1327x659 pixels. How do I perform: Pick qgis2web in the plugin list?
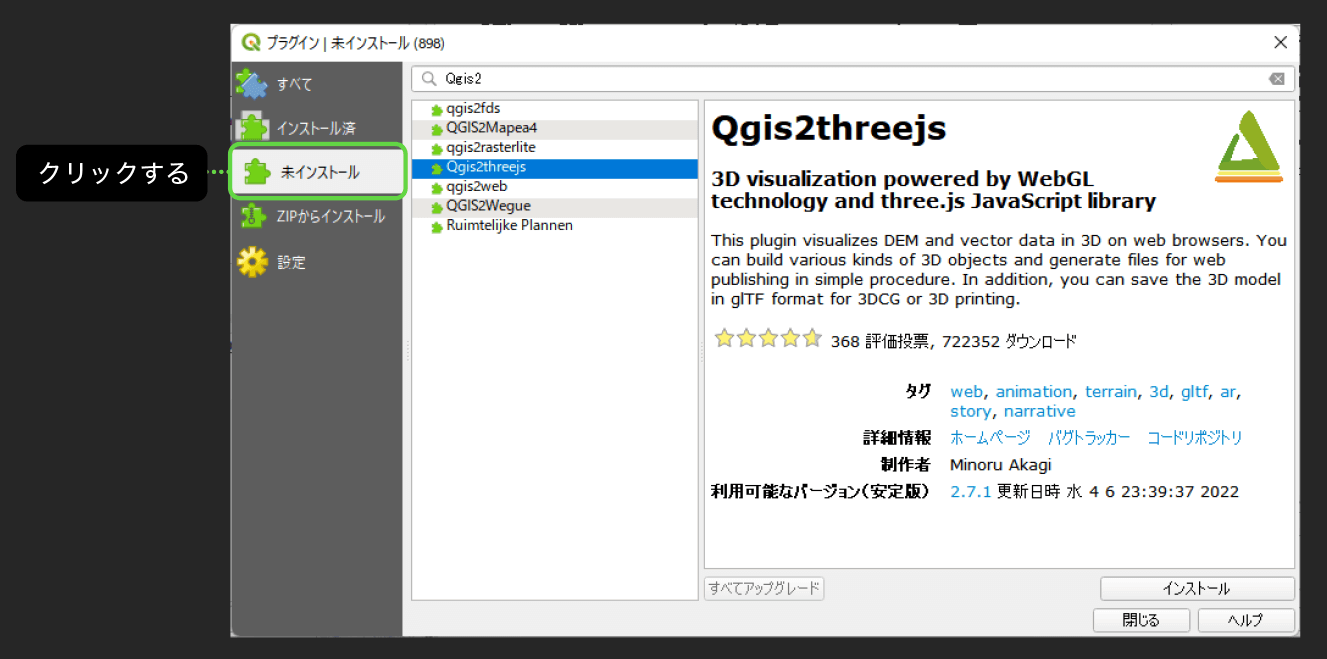pos(555,187)
